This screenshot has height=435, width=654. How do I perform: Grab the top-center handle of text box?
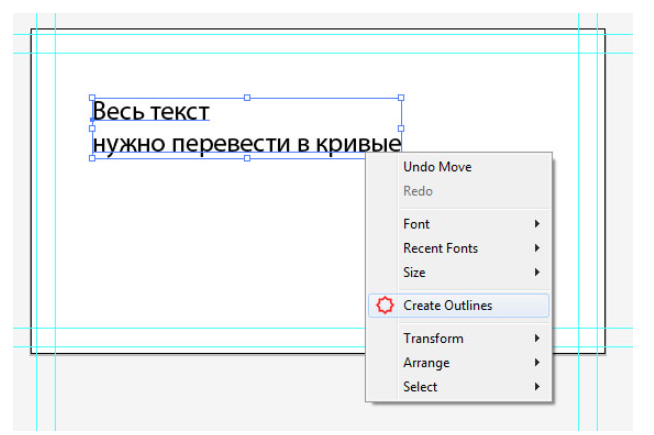247,98
